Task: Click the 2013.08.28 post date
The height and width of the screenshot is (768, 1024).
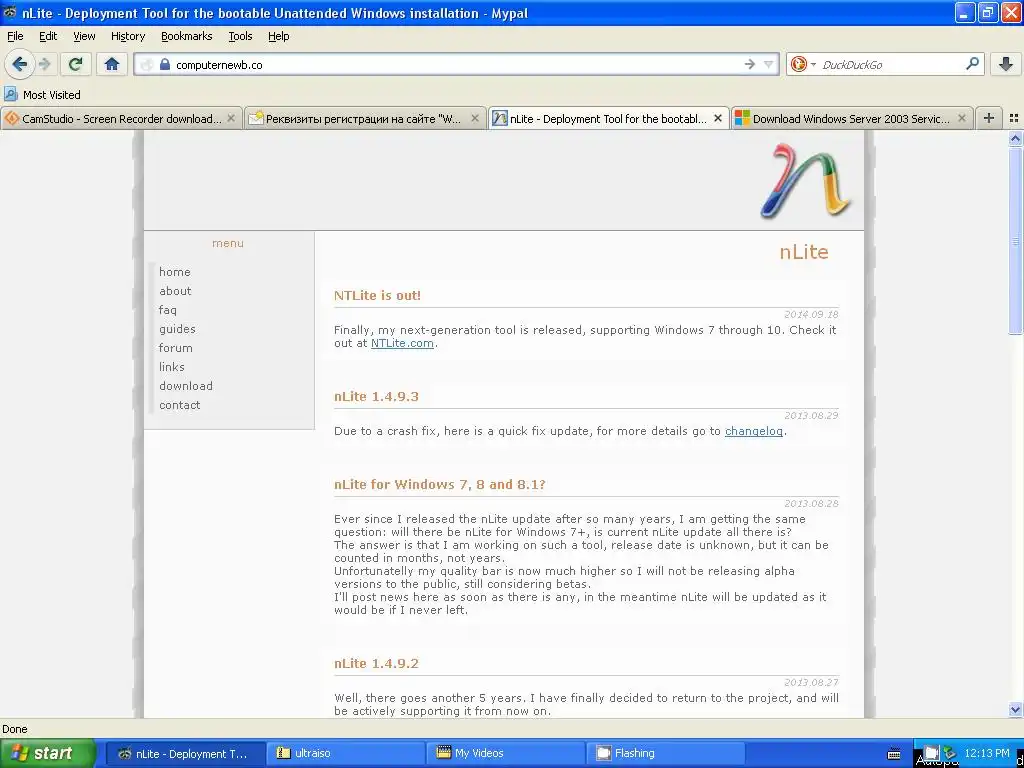Action: pyautogui.click(x=811, y=504)
